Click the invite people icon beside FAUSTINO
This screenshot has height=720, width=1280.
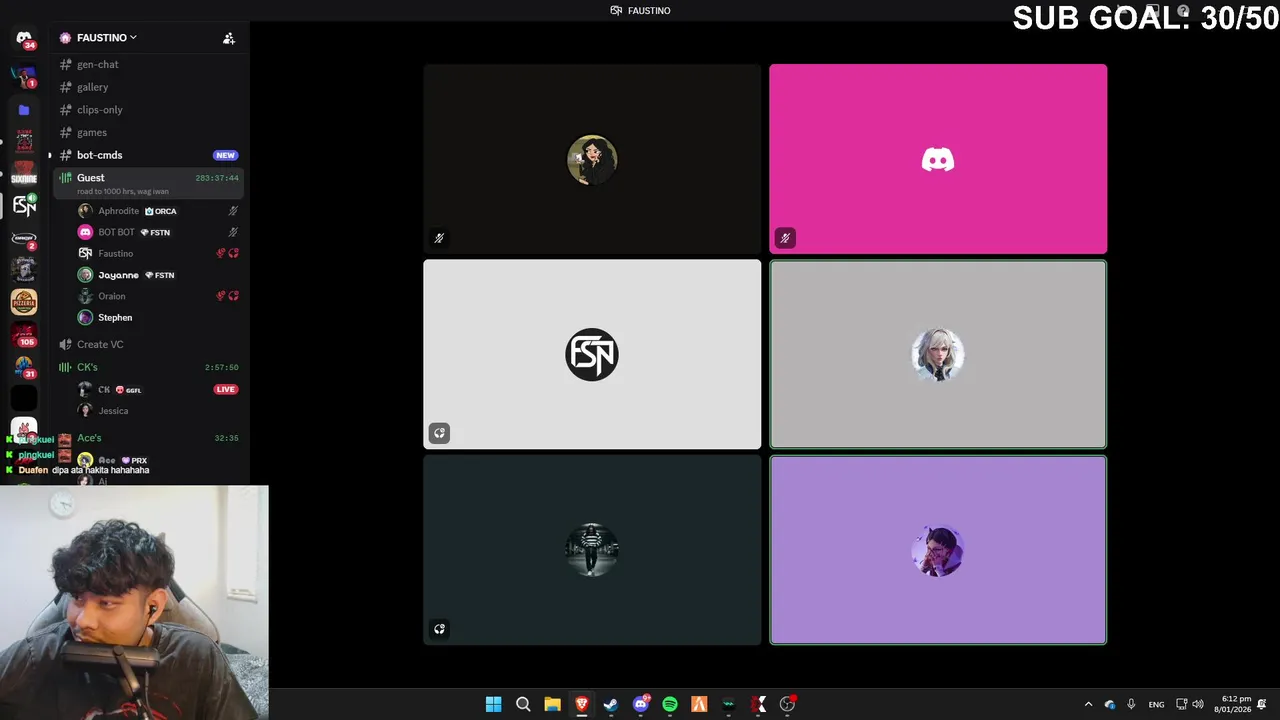(x=229, y=38)
